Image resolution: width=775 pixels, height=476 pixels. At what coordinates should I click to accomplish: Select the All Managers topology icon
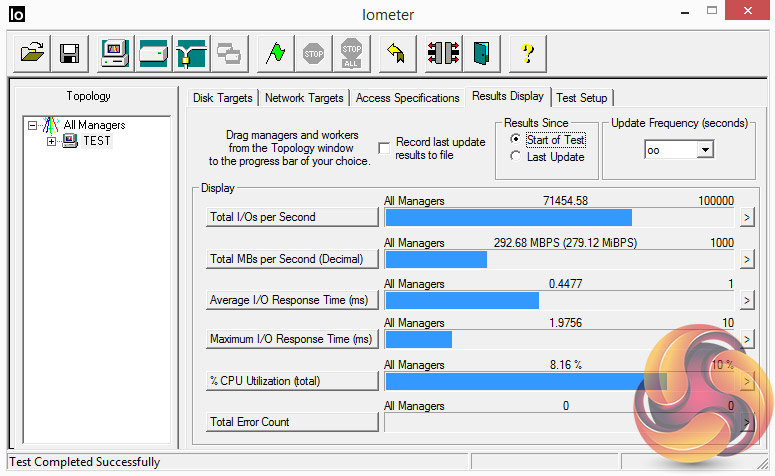point(51,125)
